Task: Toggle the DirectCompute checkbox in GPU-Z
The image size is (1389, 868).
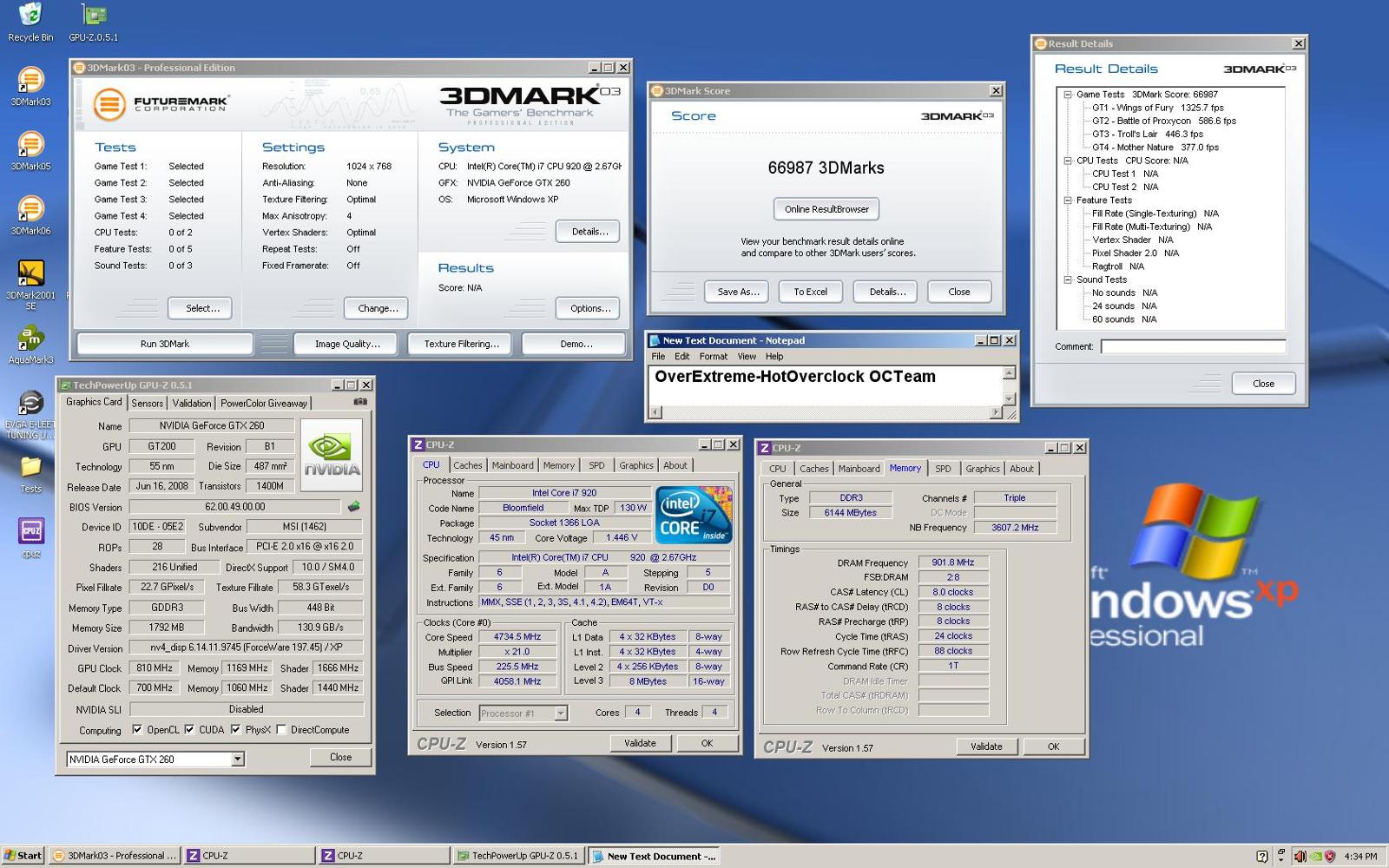Action: pos(280,730)
